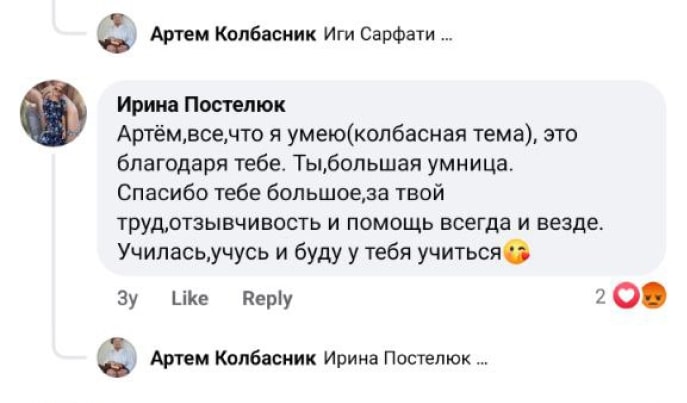687x403 pixels.
Task: Expand the truncated reply mentioning Ирина Постелюк
Action: pos(482,358)
